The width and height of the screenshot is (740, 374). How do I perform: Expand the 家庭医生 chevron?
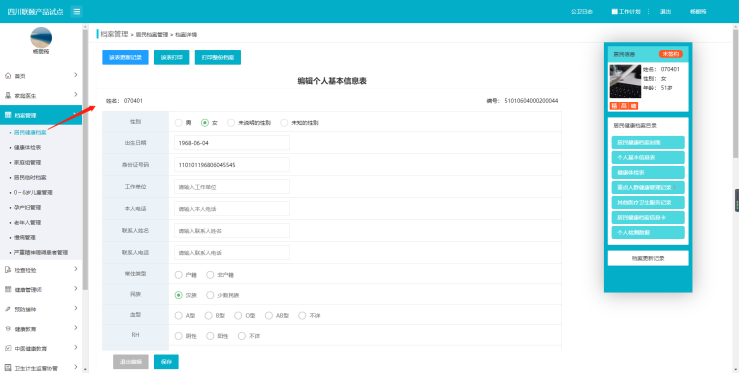[76, 94]
